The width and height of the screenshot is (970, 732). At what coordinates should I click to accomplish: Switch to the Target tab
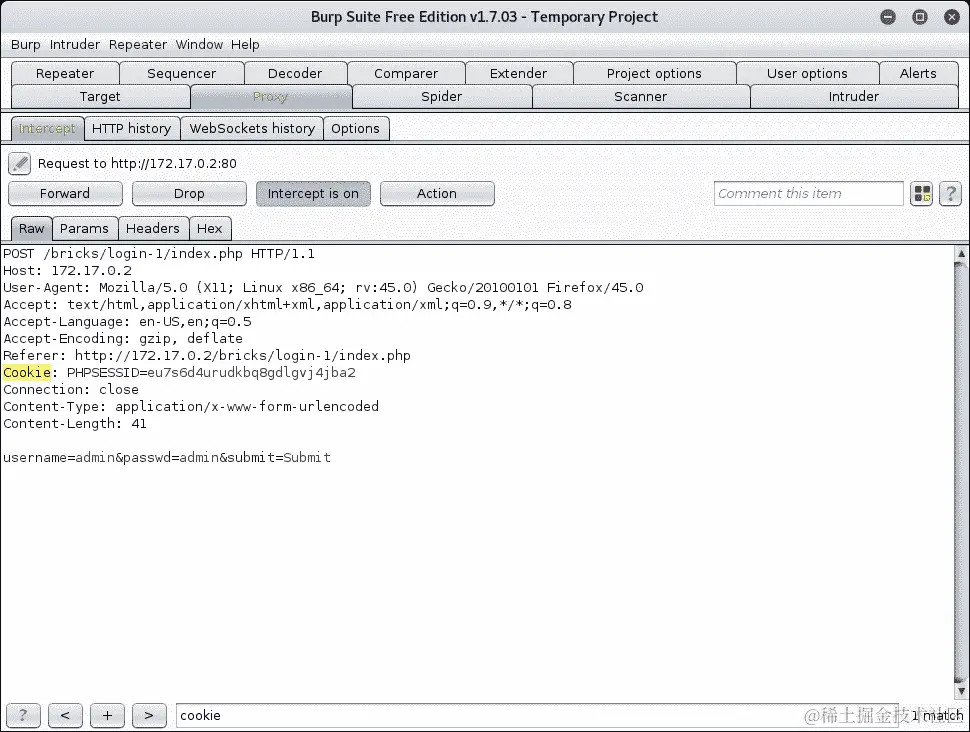(100, 97)
